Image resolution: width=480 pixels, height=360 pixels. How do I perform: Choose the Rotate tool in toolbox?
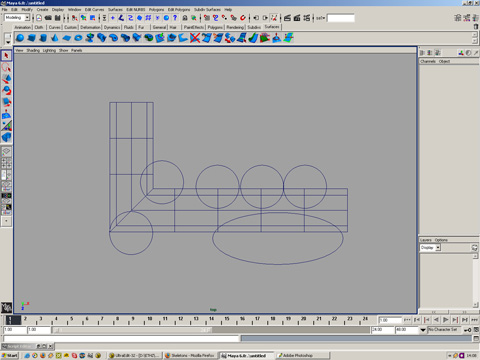(x=6, y=90)
